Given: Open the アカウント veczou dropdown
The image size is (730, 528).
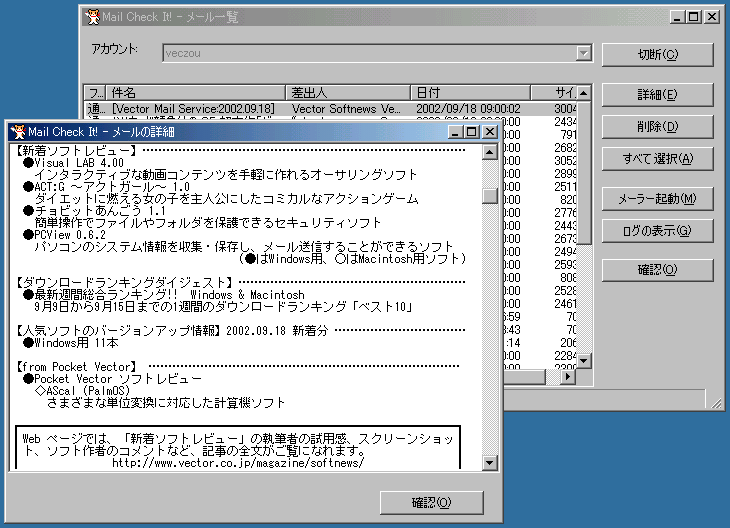Looking at the screenshot, I should [583, 53].
